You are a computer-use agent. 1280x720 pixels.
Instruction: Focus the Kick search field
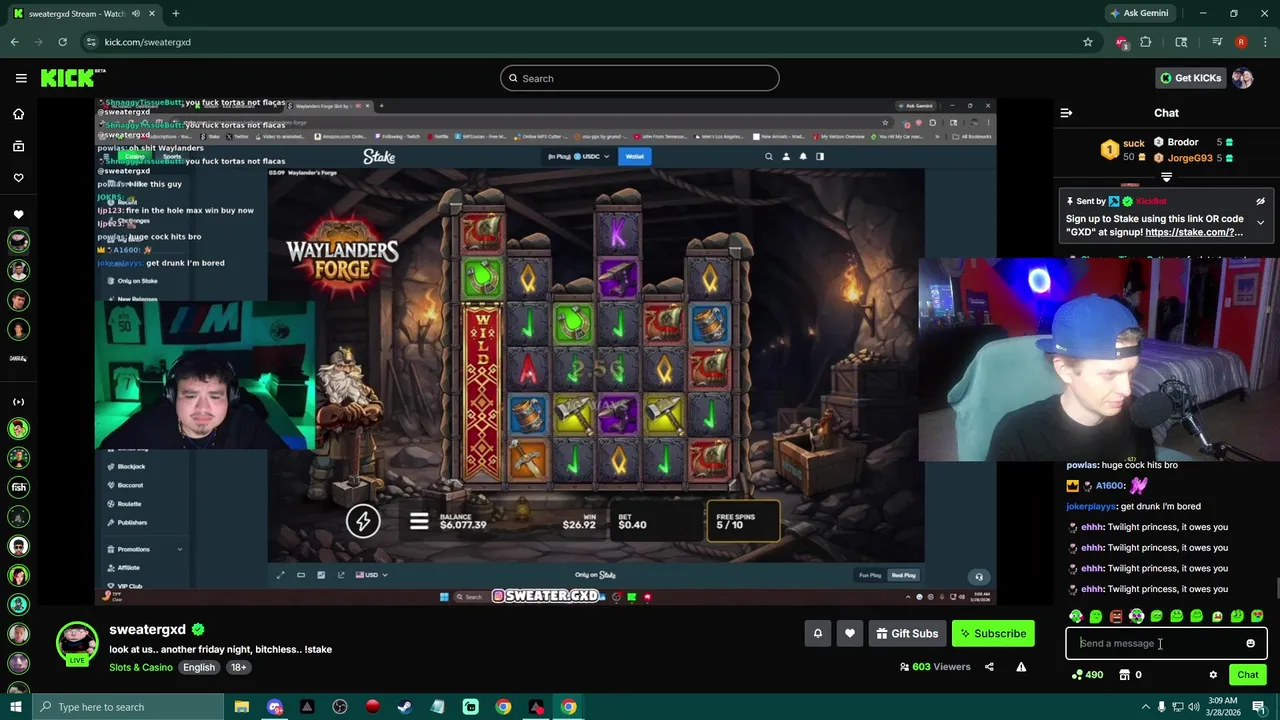[640, 78]
